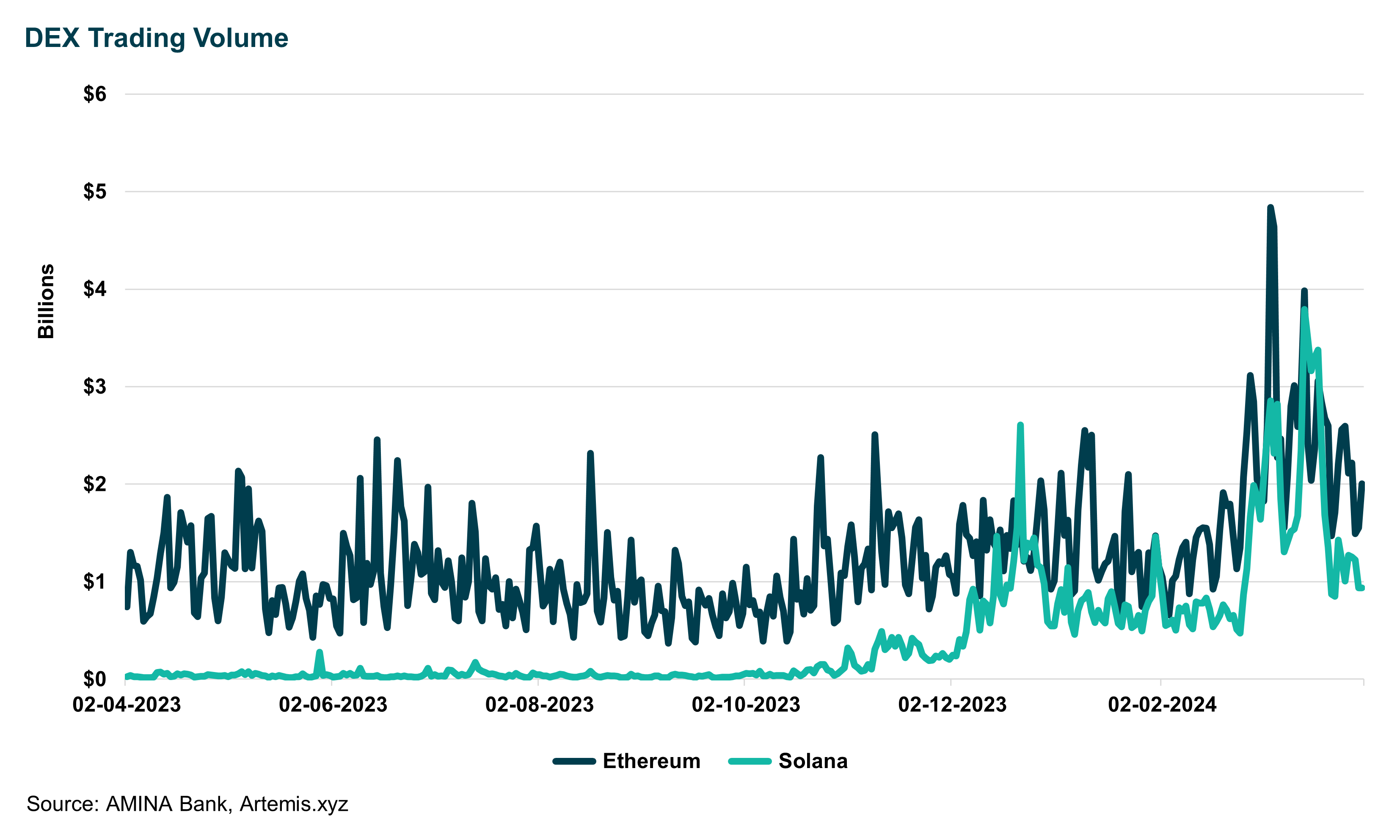Click the 02-10-2023 x-axis date label
The width and height of the screenshot is (1400, 840).
(x=746, y=705)
